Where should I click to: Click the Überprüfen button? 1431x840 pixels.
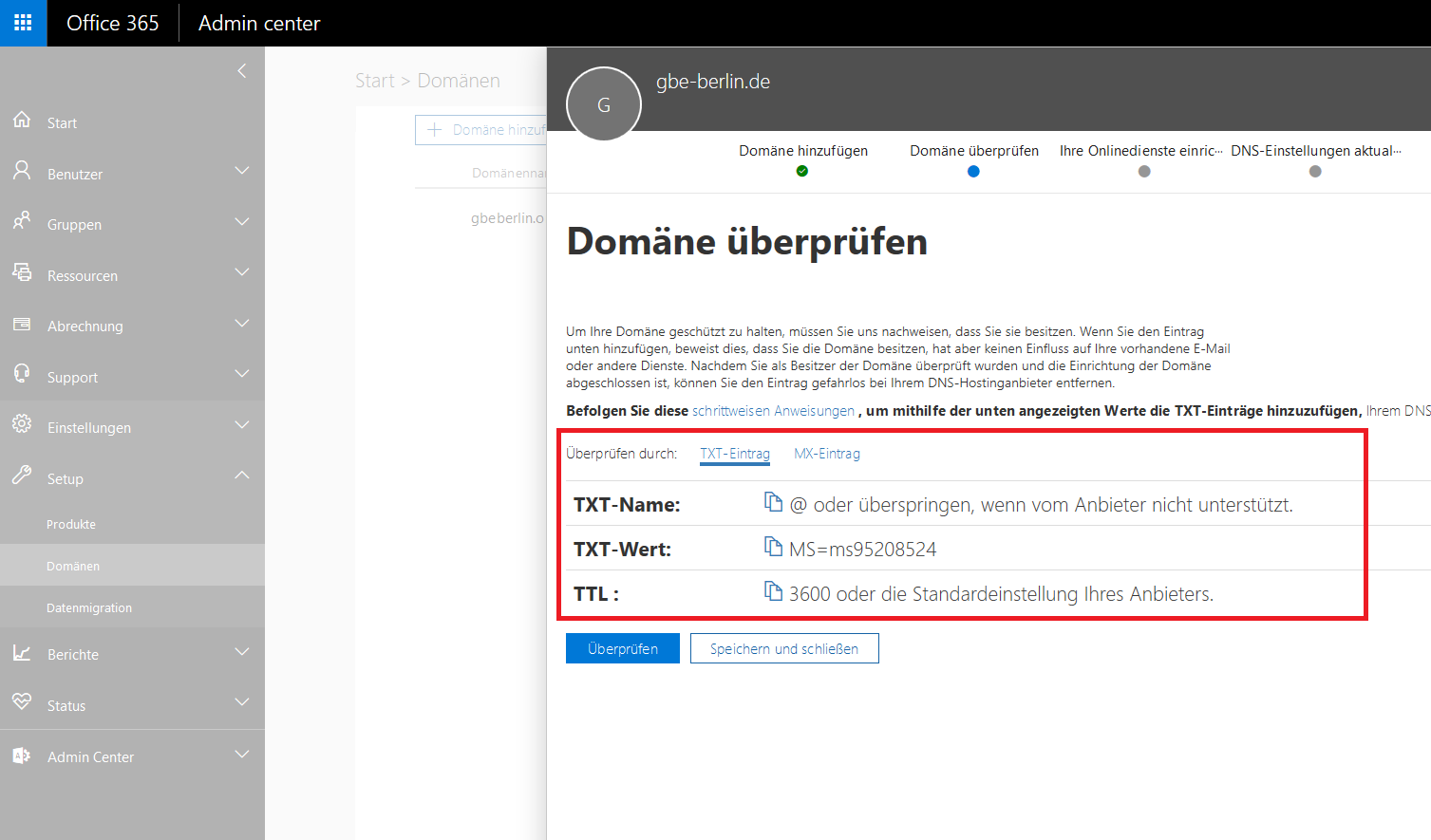[x=622, y=648]
